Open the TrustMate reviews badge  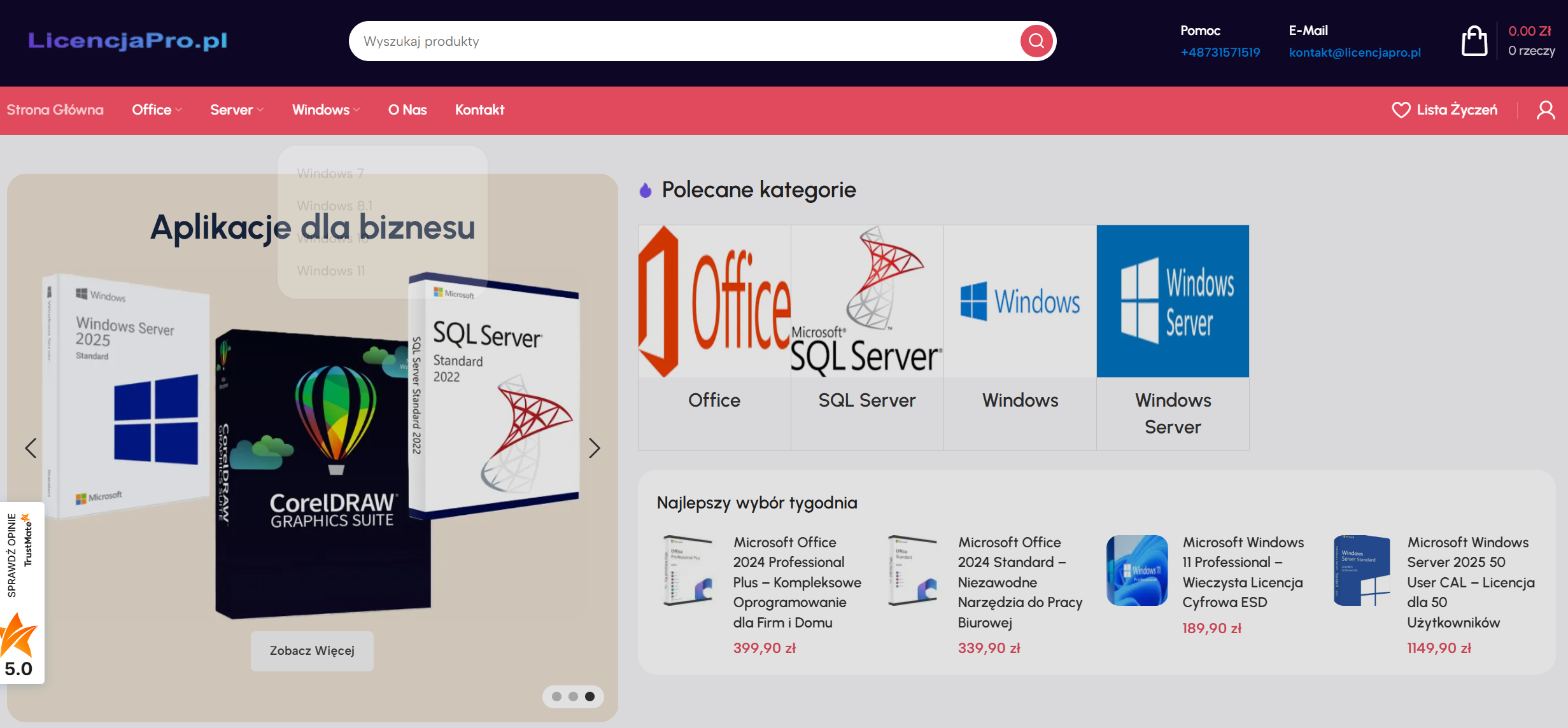[x=21, y=592]
